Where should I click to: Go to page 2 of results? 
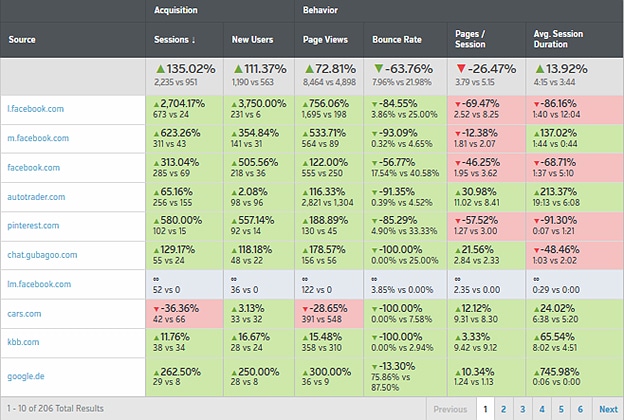(x=503, y=409)
